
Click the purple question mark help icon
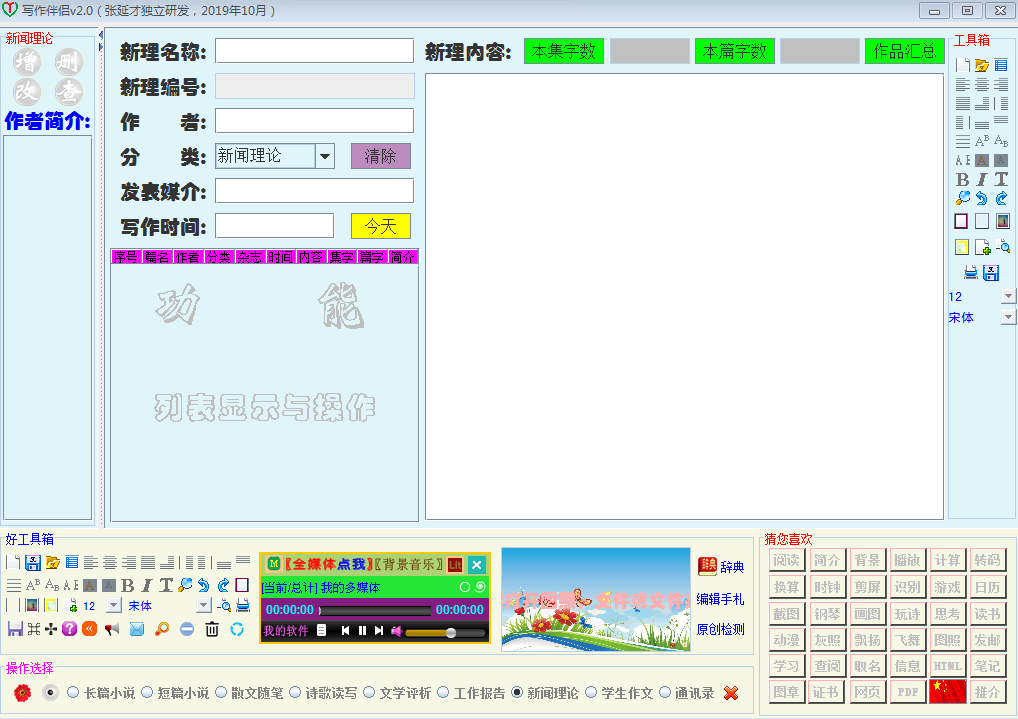pos(69,629)
